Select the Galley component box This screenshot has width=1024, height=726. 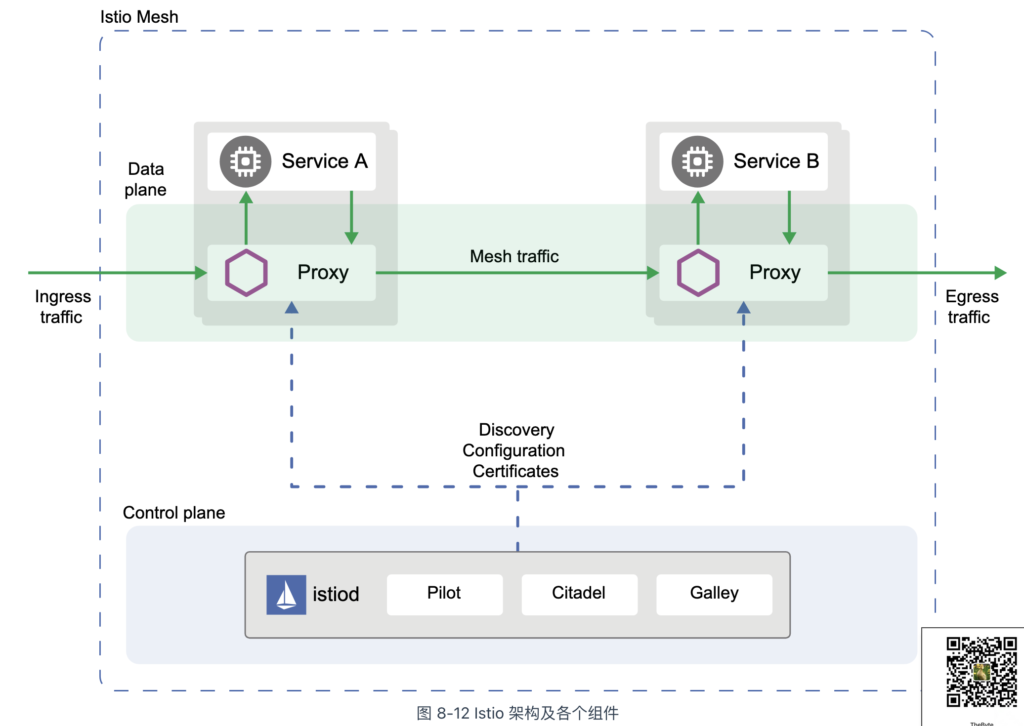[x=714, y=594]
